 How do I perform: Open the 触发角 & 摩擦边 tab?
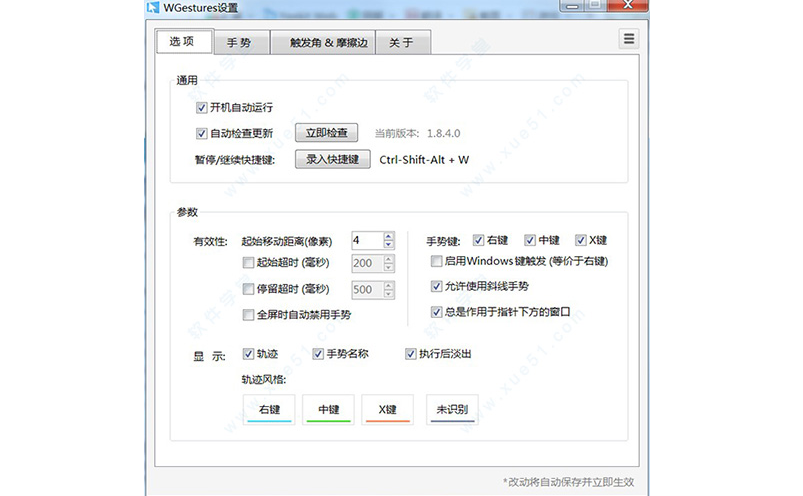coord(323,42)
